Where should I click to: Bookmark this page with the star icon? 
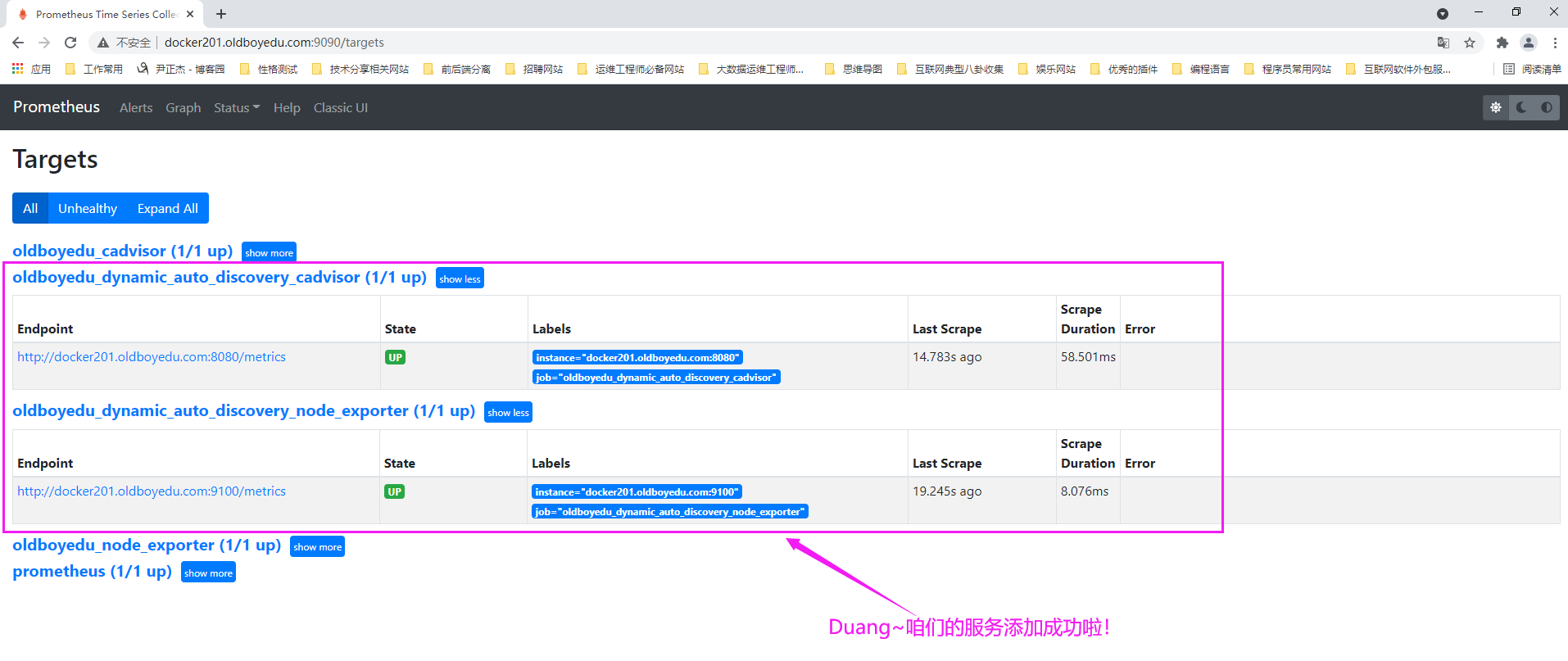[1470, 43]
